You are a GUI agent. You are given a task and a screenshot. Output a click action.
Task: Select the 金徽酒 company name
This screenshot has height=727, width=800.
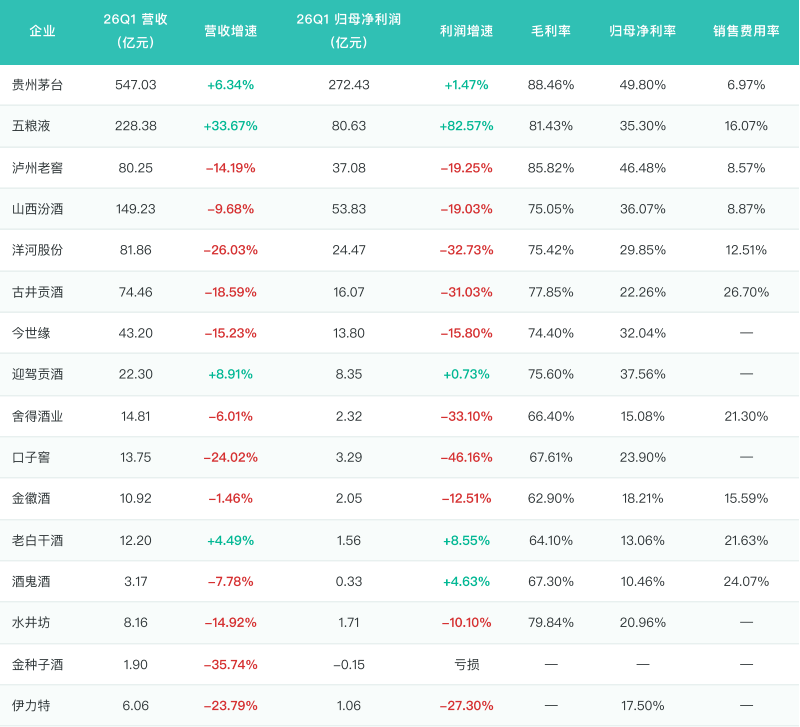coord(31,498)
